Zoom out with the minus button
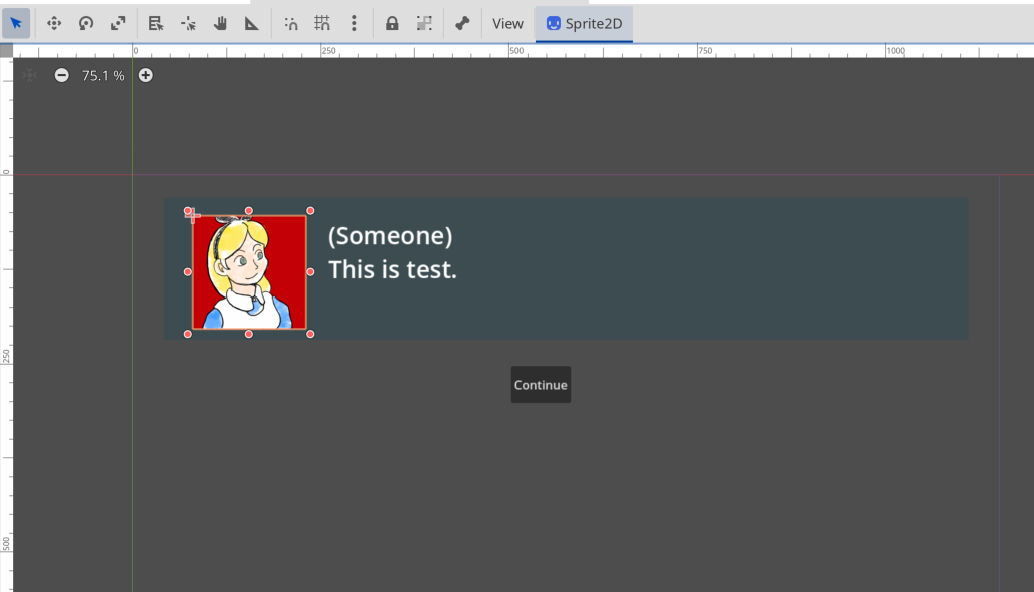 [61, 75]
